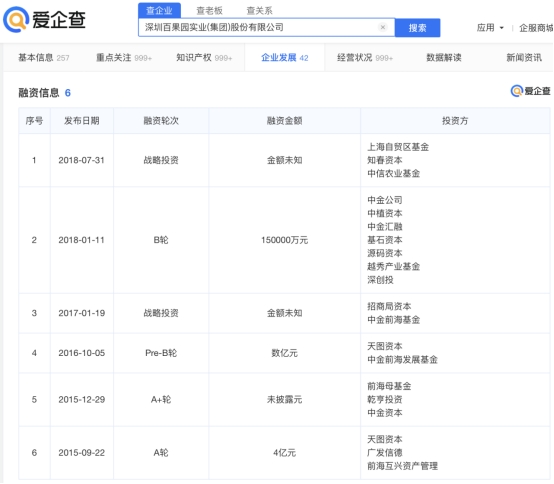Click investor 前海母基金
Viewport: 554px width, 484px height.
pyautogui.click(x=389, y=386)
